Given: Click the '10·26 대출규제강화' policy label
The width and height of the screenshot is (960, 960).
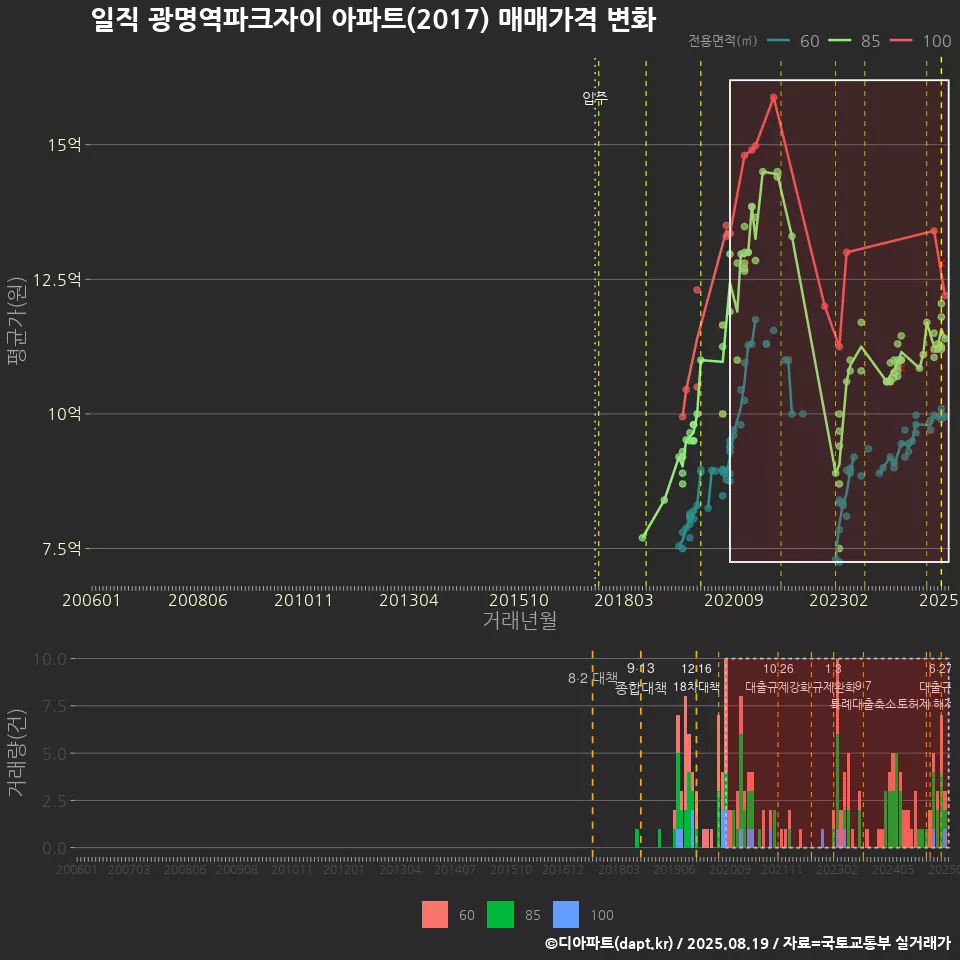Looking at the screenshot, I should (x=778, y=678).
